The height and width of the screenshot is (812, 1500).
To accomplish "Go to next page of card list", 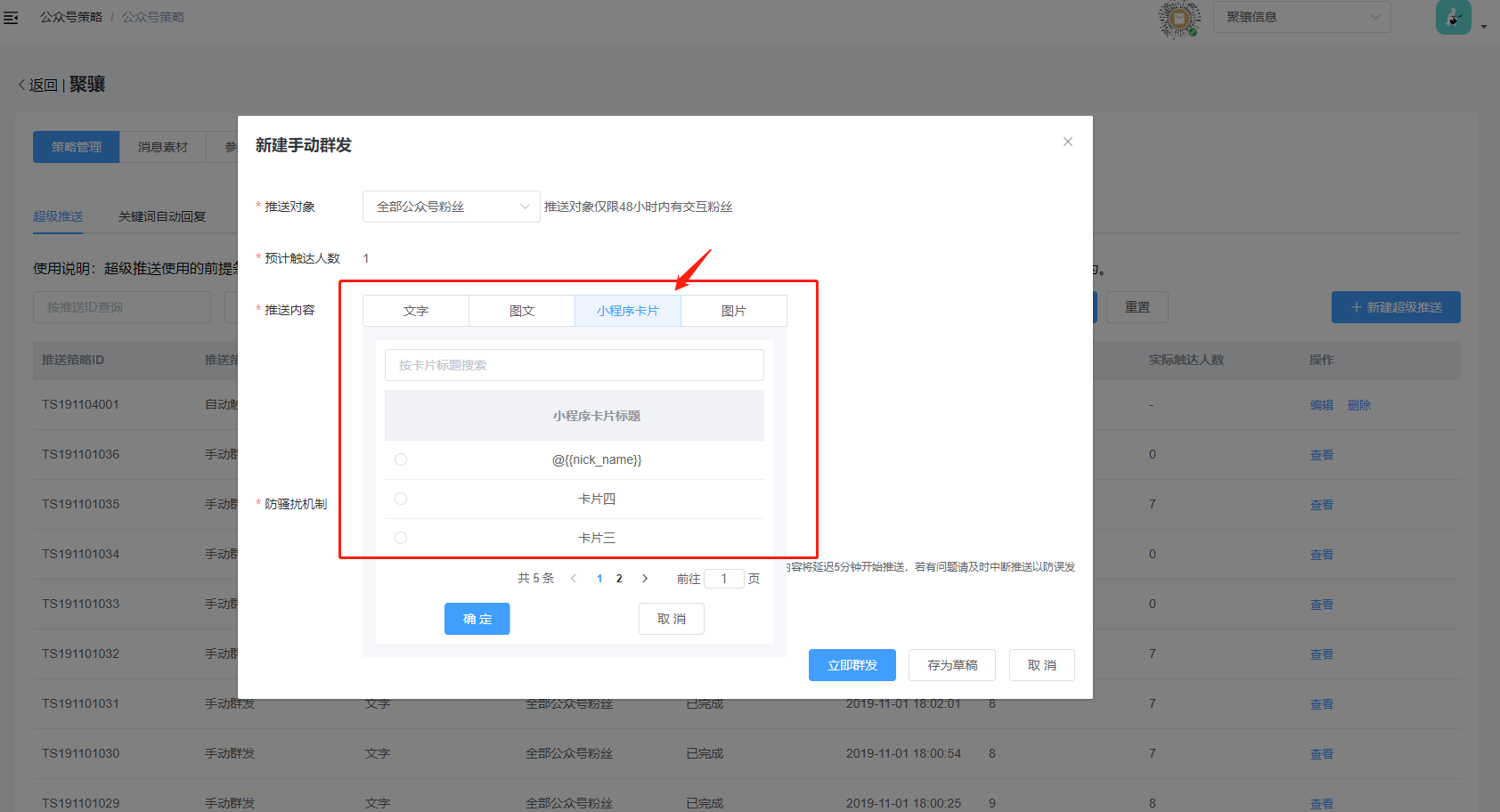I will tap(645, 579).
